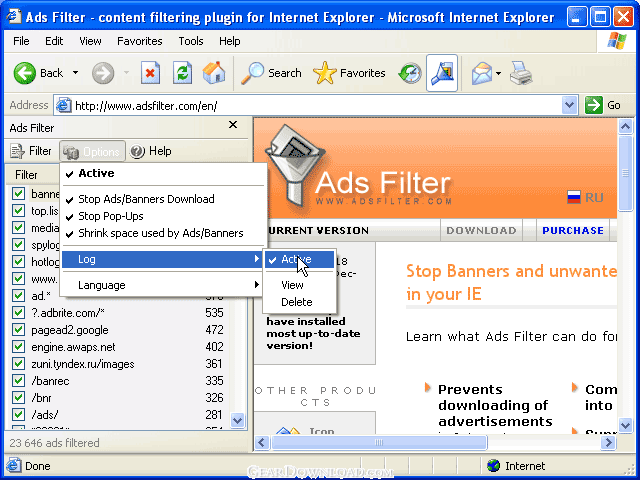The width and height of the screenshot is (640, 480).
Task: Disable the Stop Pop-Ups option
Action: [110, 216]
